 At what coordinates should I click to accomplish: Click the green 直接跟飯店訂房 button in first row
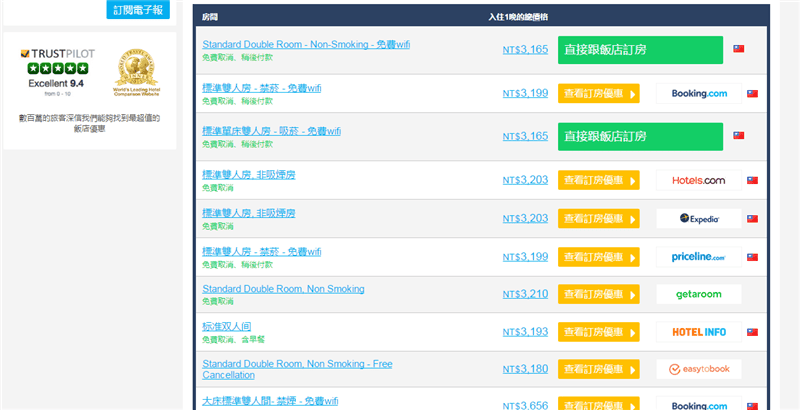(x=640, y=50)
